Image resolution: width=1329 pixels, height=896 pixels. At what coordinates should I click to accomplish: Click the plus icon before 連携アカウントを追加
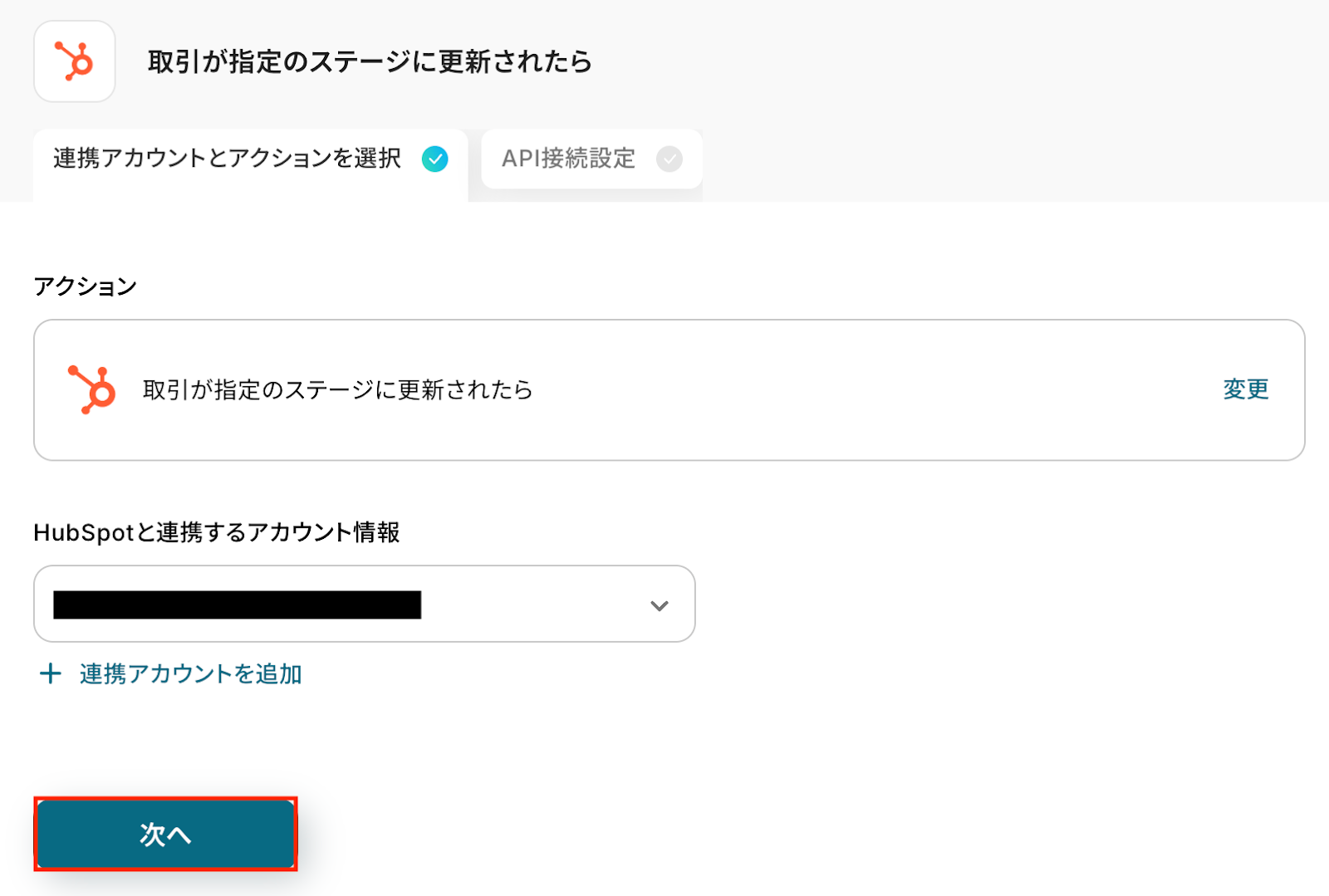51,673
